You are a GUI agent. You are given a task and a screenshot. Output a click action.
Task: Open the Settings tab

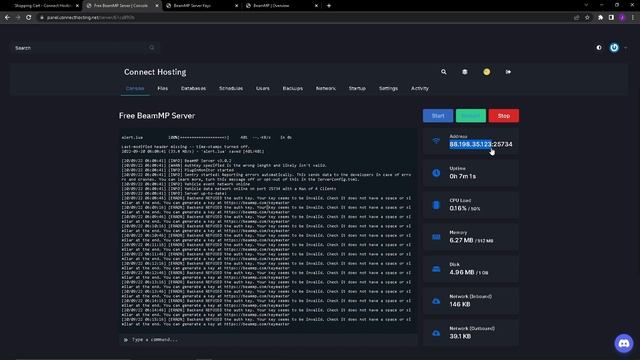tap(388, 89)
